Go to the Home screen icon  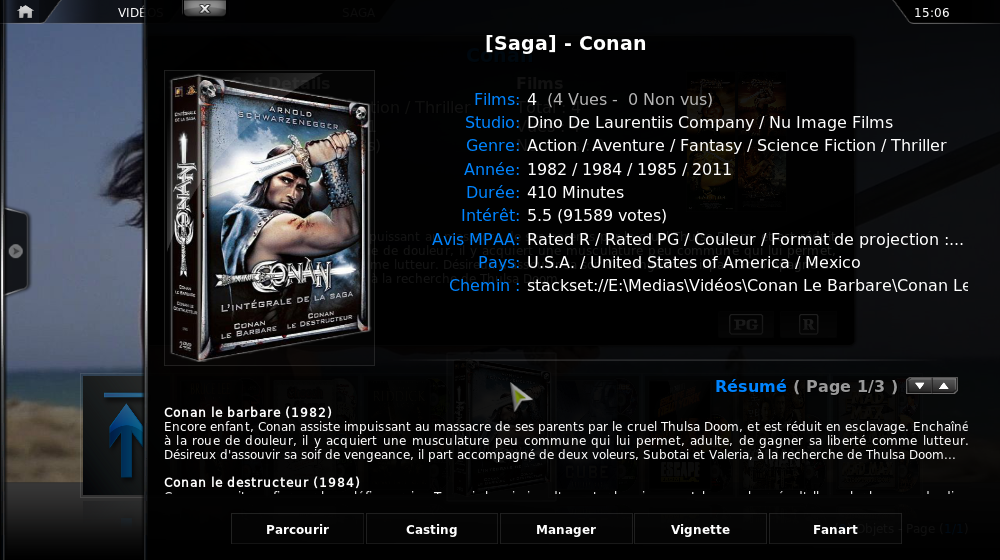tap(26, 11)
